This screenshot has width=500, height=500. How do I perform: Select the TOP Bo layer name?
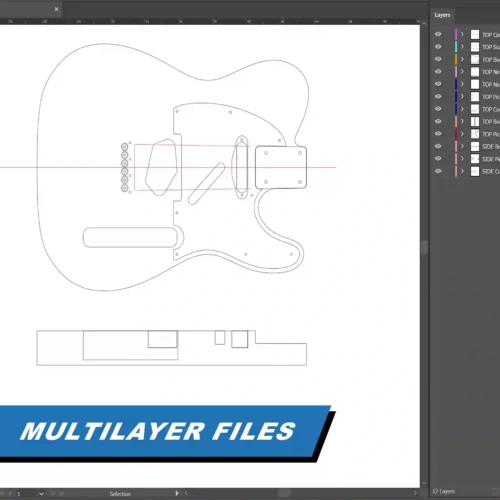coord(491,60)
